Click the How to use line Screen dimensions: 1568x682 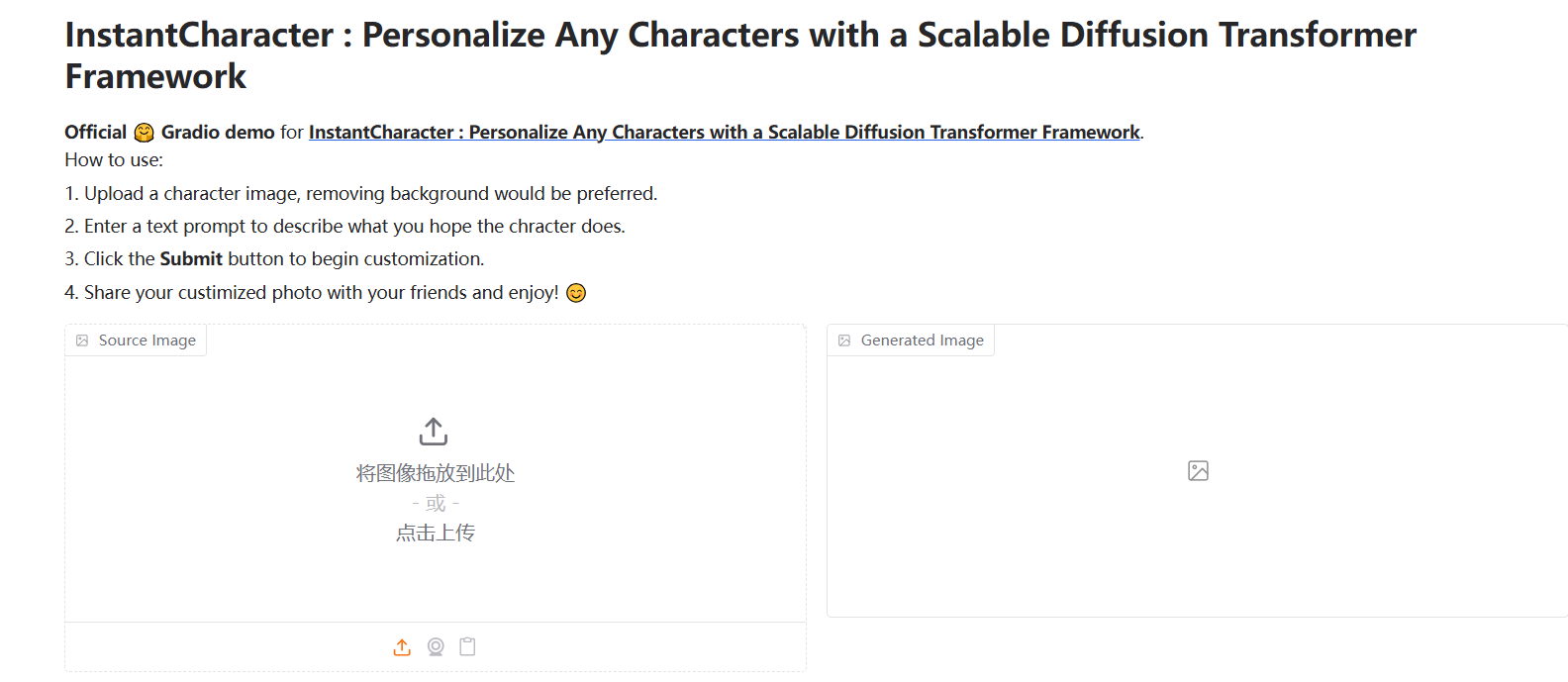(114, 160)
